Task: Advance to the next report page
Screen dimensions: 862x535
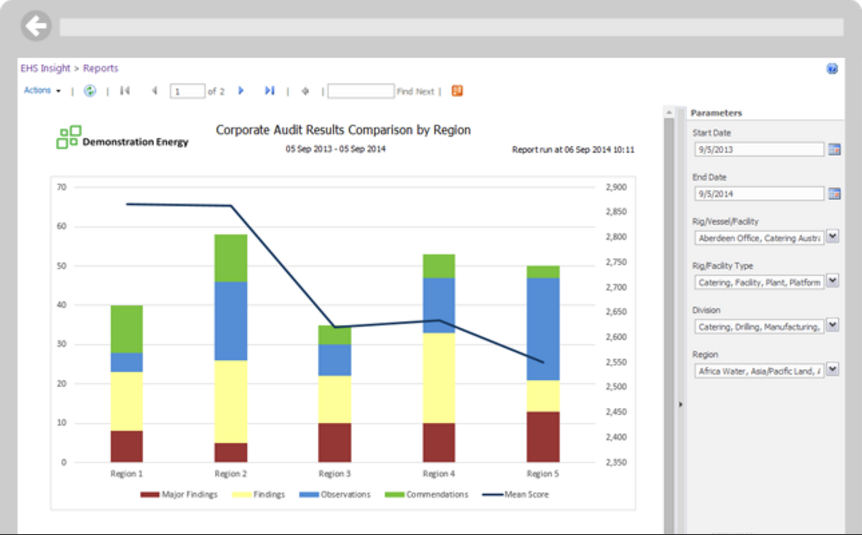Action: point(241,91)
